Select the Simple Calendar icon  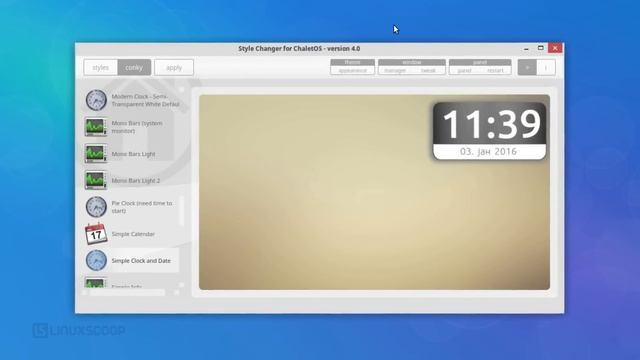(96, 233)
